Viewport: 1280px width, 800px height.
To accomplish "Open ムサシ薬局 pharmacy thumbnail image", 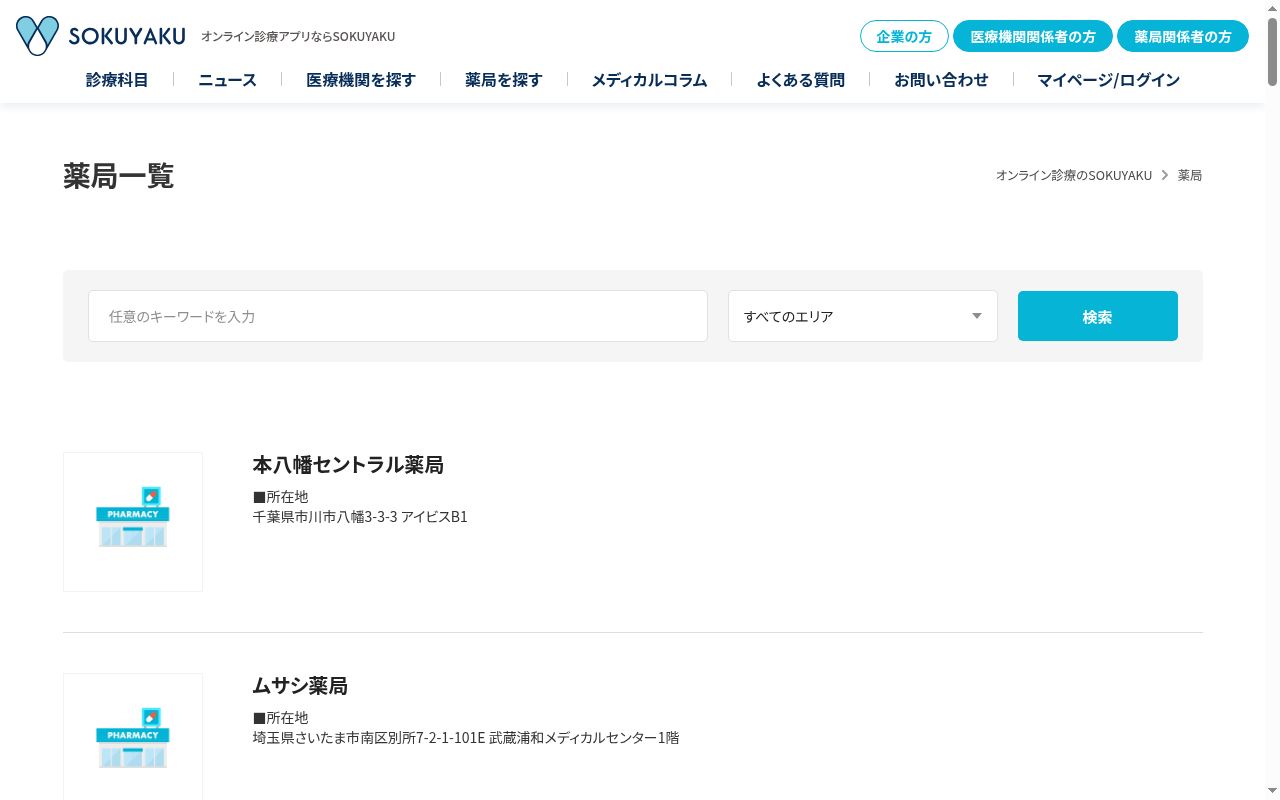I will [x=133, y=737].
